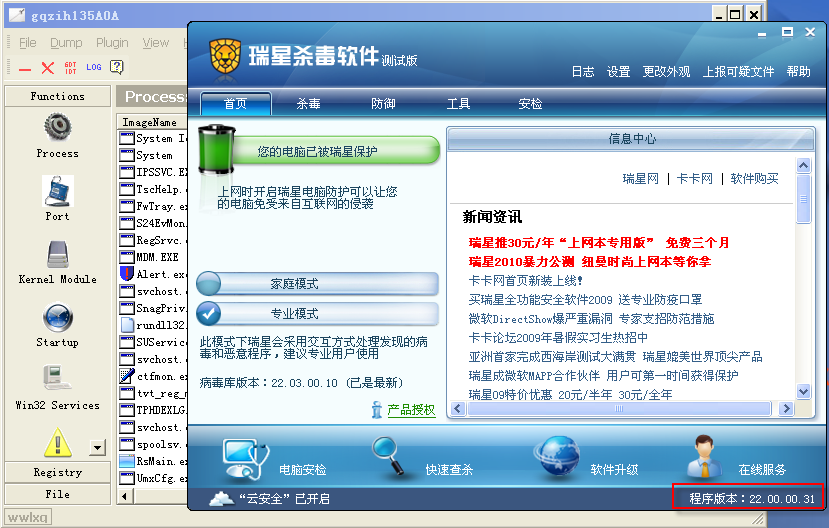The width and height of the screenshot is (829, 528).
Task: Click the 在线服务 person icon
Action: 705,456
